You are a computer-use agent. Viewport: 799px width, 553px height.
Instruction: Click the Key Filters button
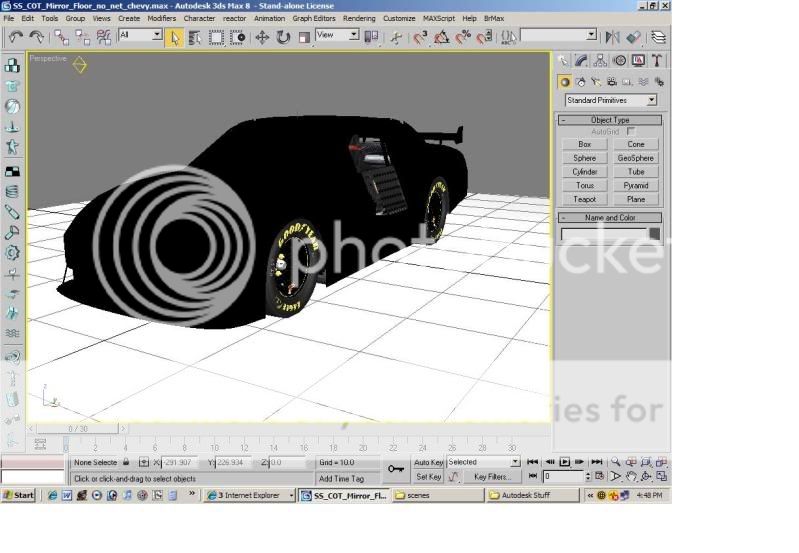[493, 477]
